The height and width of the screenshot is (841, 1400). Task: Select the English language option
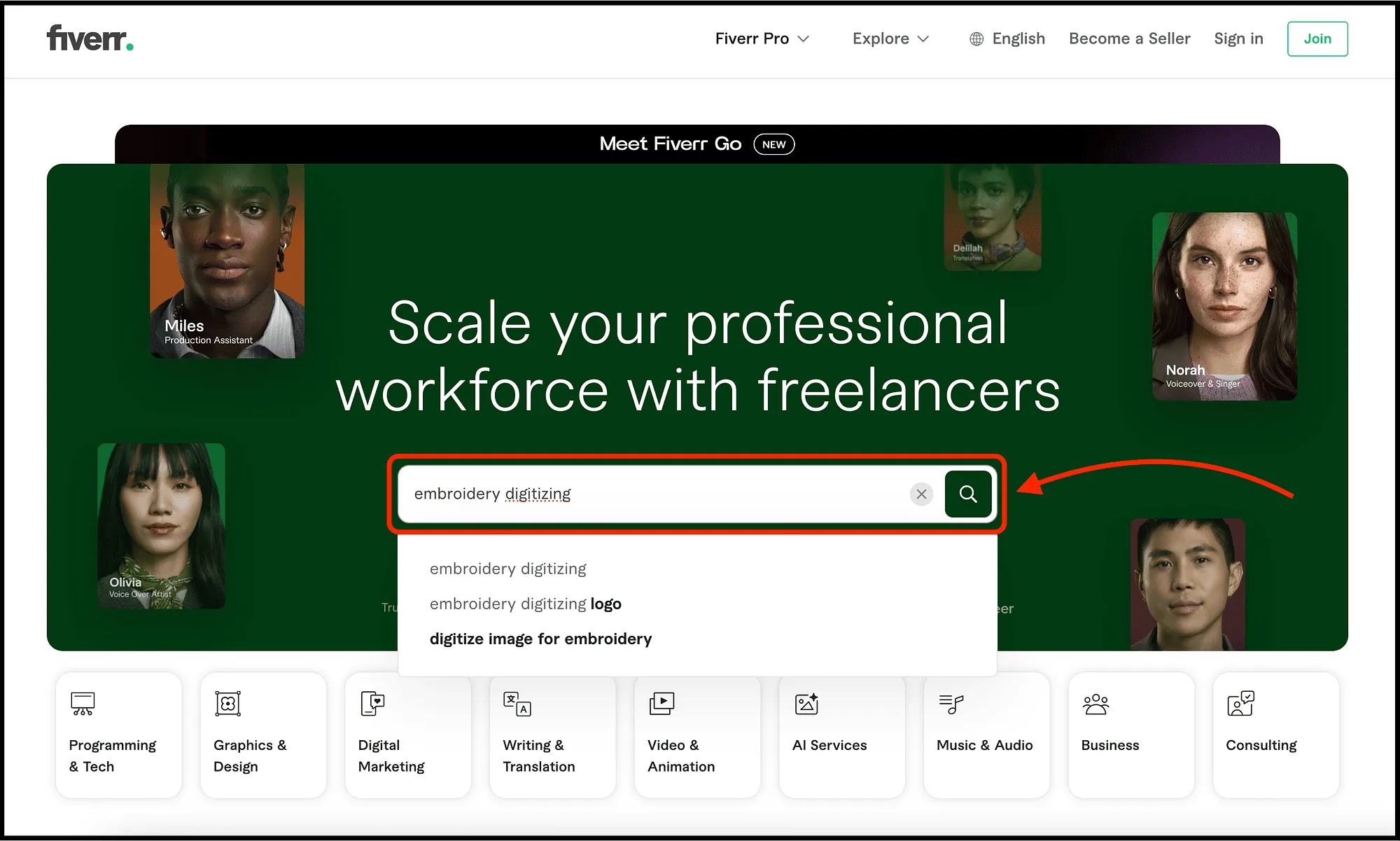point(1018,39)
